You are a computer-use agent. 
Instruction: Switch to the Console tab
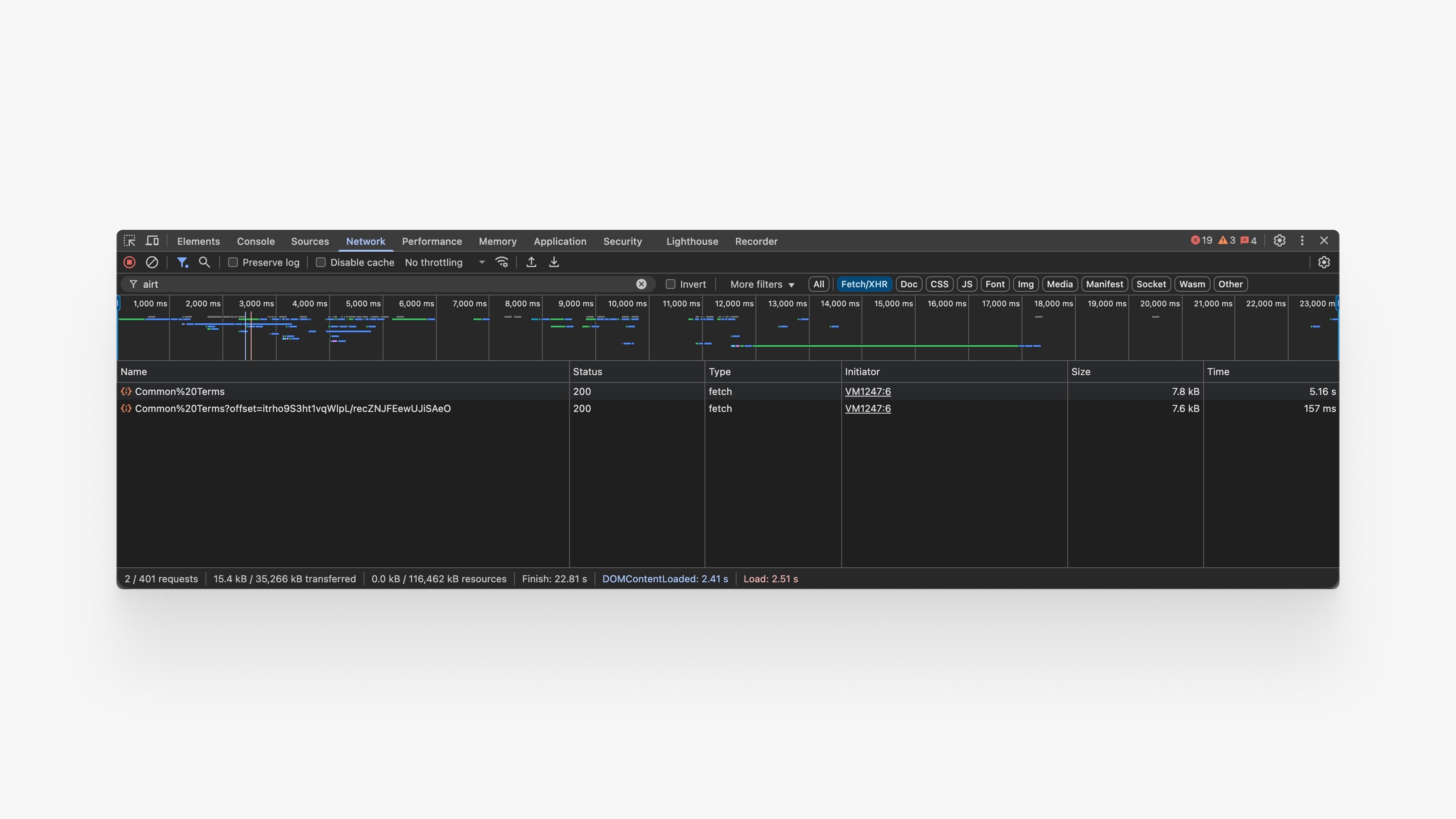[x=256, y=242]
